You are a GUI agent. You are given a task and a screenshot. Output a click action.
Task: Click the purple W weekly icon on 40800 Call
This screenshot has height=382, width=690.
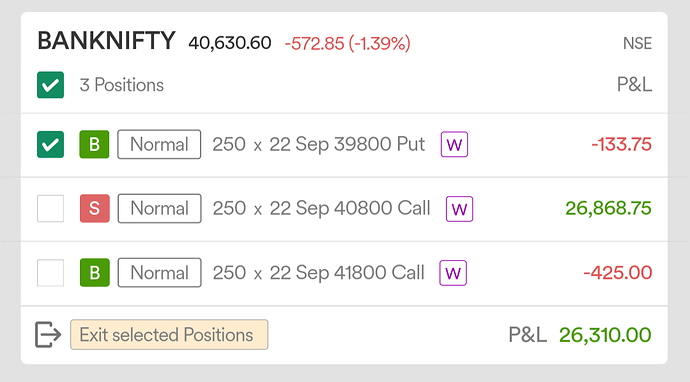pyautogui.click(x=459, y=209)
